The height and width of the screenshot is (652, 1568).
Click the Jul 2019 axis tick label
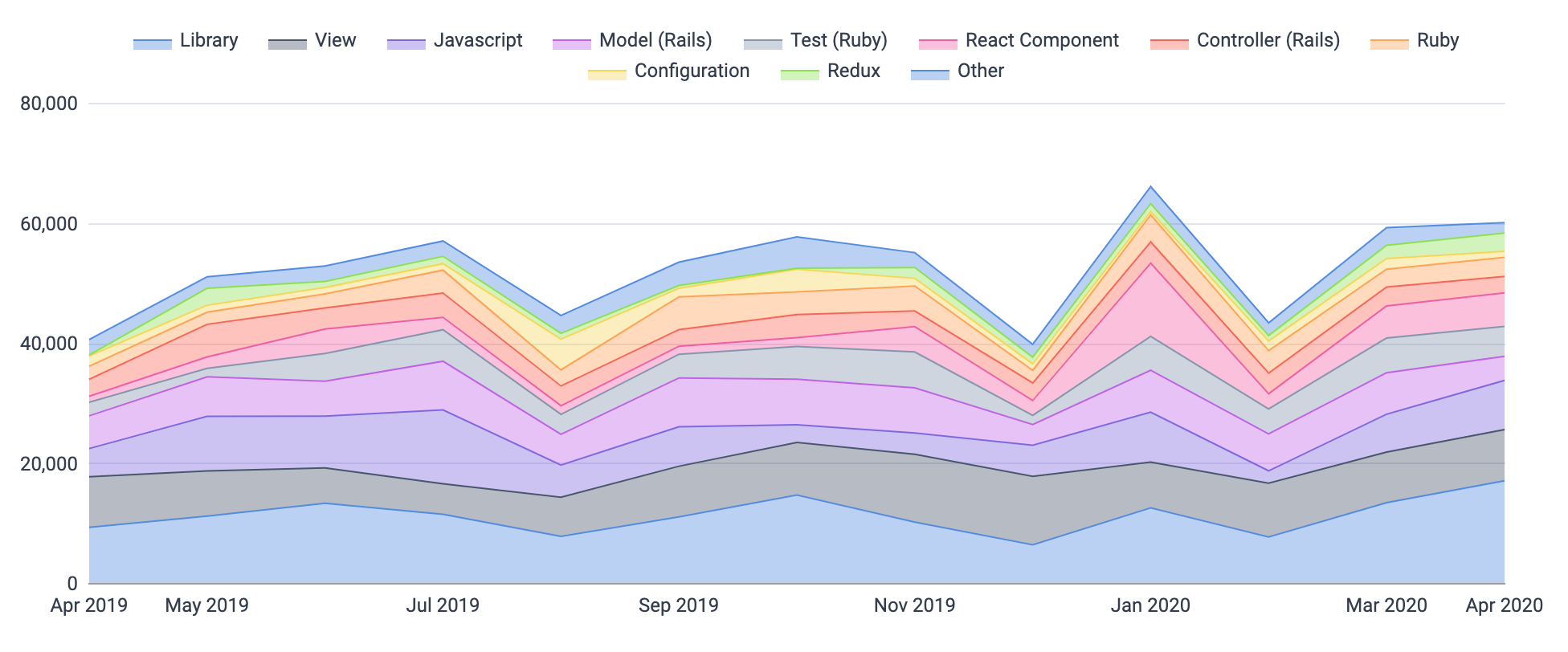tap(443, 605)
